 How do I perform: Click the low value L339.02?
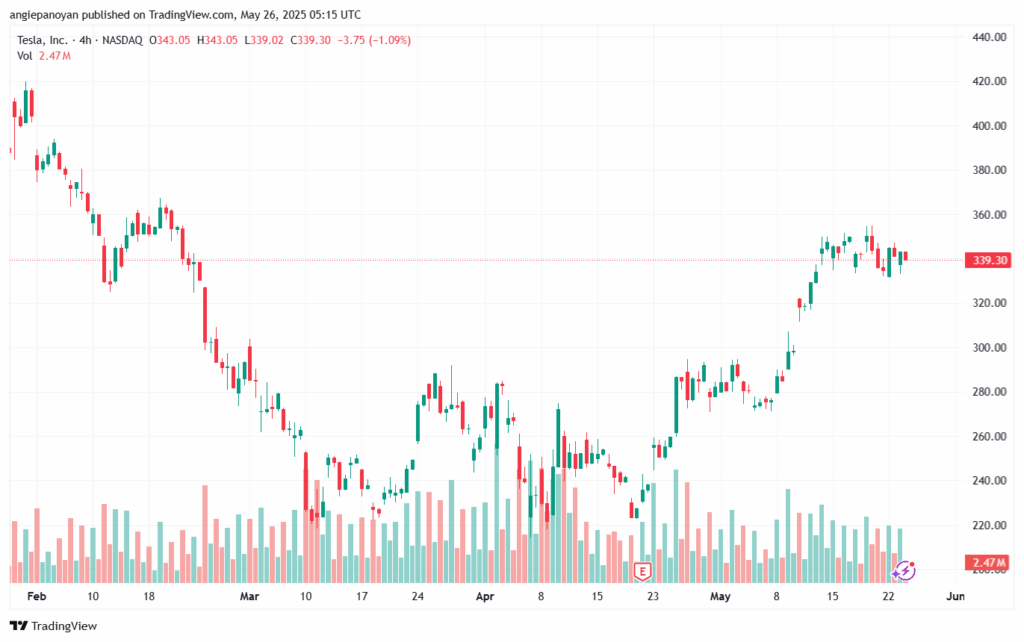pyautogui.click(x=264, y=40)
